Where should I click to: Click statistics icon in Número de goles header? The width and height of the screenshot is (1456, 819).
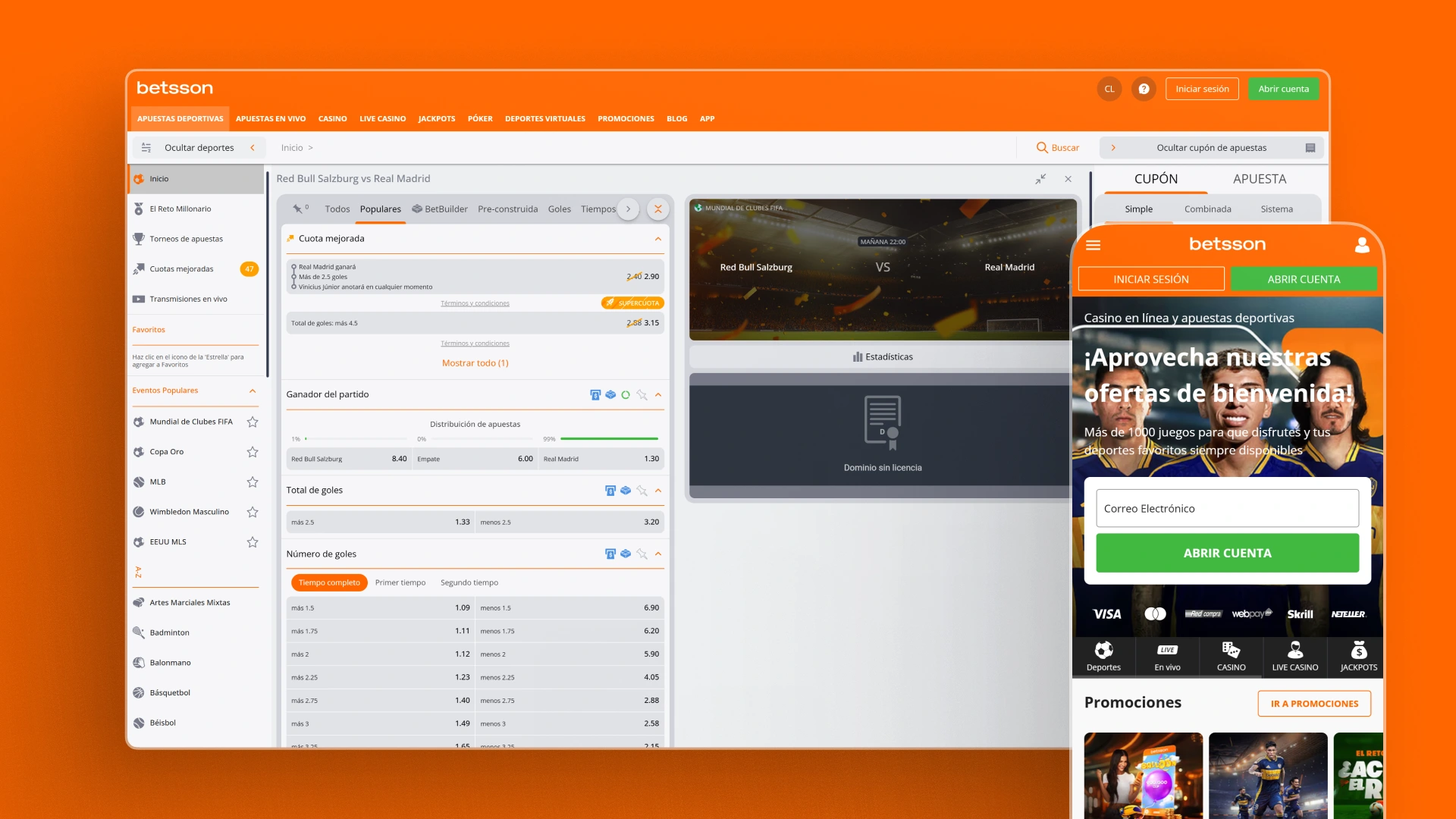coord(610,554)
